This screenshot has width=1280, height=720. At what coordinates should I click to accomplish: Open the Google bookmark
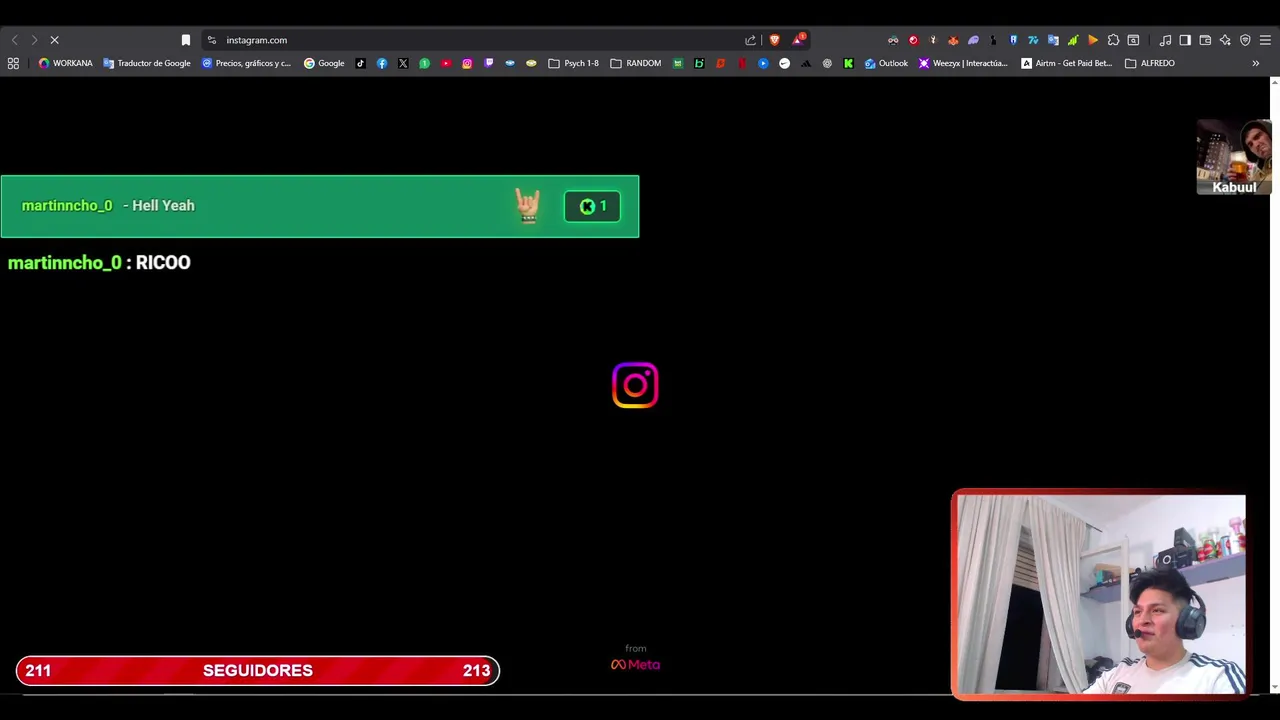pos(324,63)
